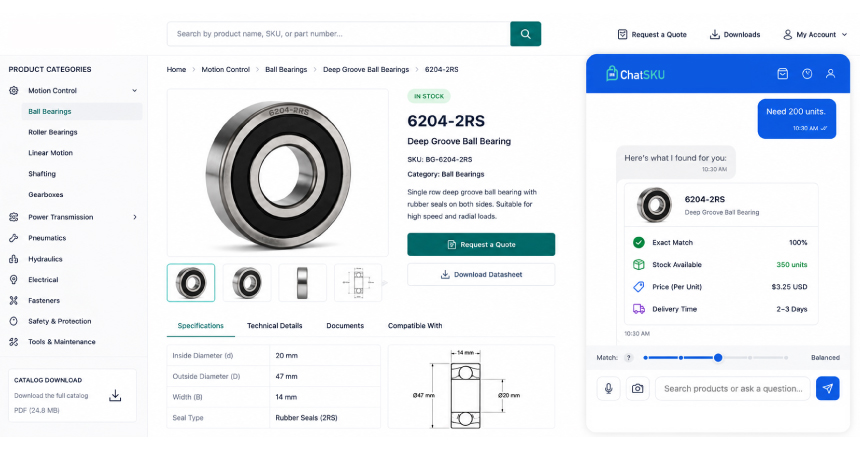Select Roller Bearings in the sidebar
The height and width of the screenshot is (452, 860).
tap(53, 132)
